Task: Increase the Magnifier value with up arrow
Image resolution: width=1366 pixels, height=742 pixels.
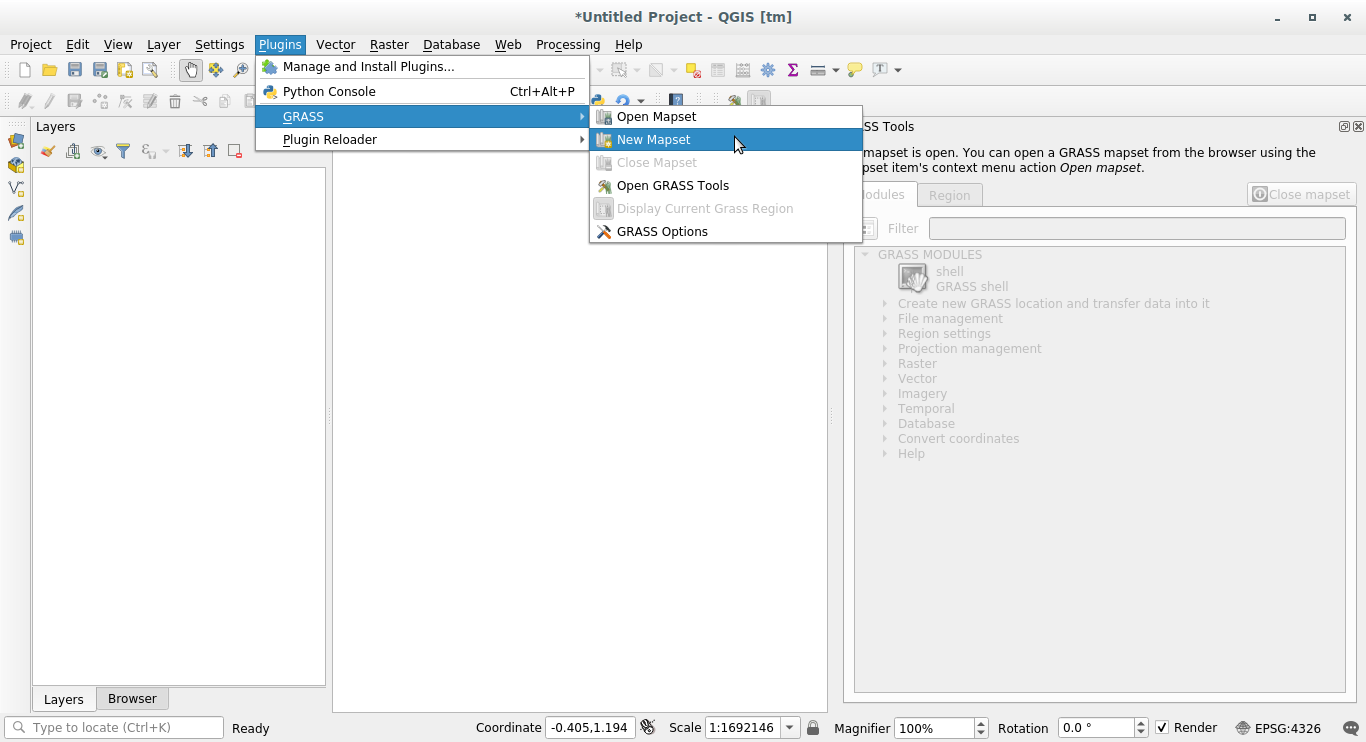Action: tap(981, 723)
